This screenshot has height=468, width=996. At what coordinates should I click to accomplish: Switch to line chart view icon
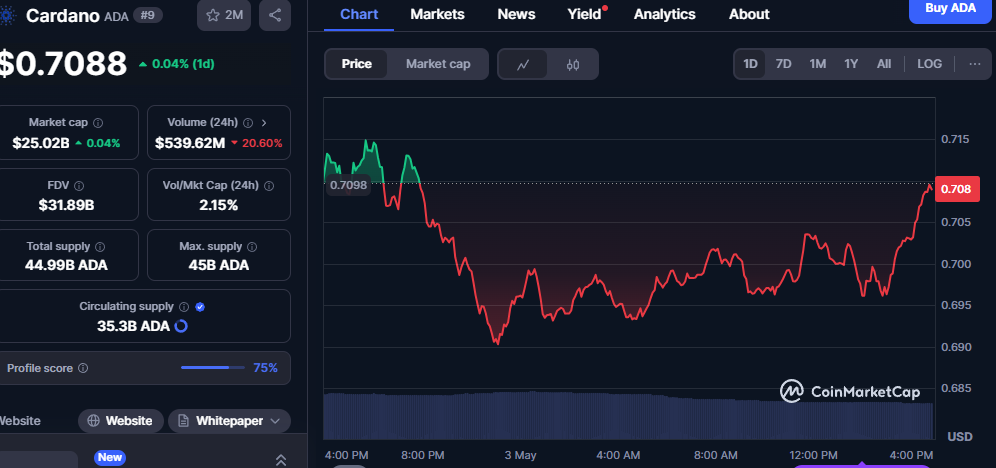point(523,64)
